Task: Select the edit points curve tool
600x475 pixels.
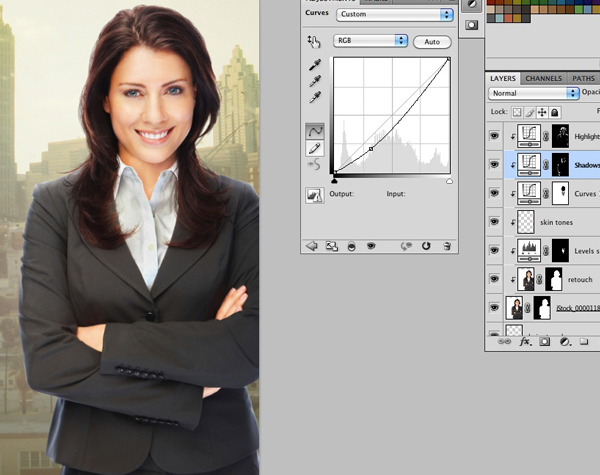Action: tap(315, 131)
